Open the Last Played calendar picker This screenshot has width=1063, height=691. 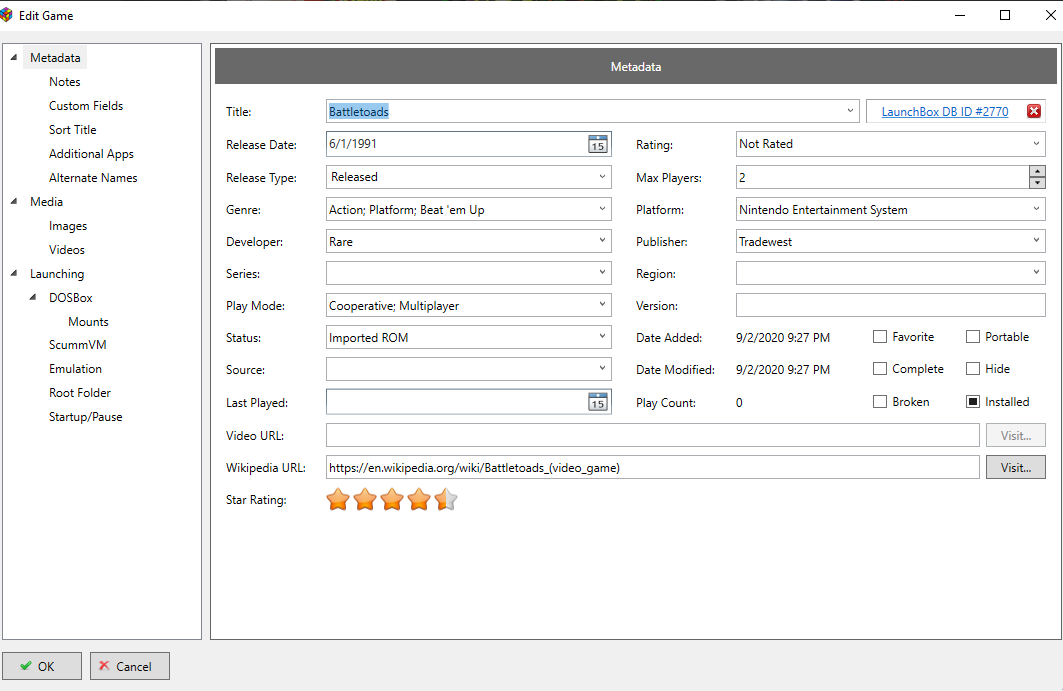[597, 402]
